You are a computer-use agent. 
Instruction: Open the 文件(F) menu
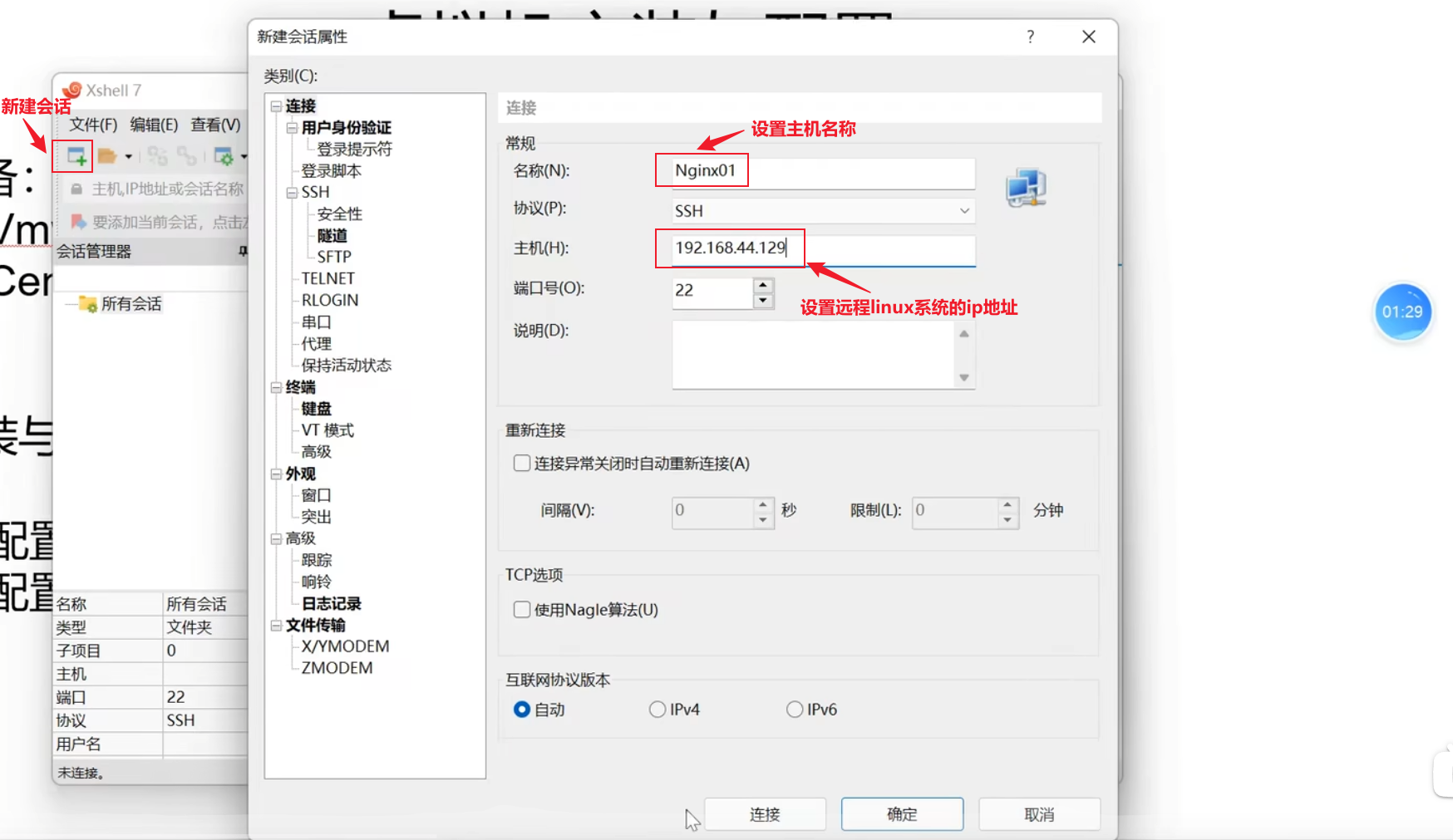pyautogui.click(x=93, y=125)
